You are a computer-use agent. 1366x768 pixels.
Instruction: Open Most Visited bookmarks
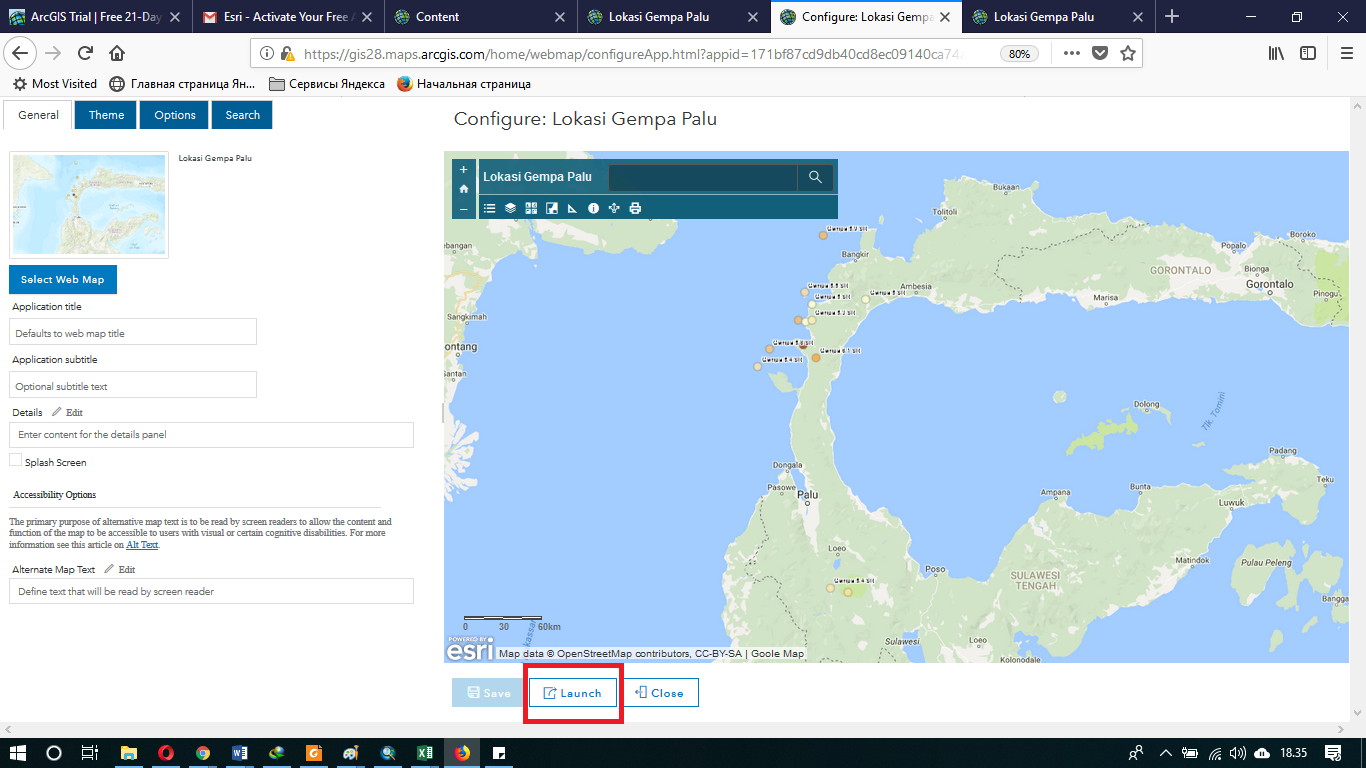click(x=55, y=84)
